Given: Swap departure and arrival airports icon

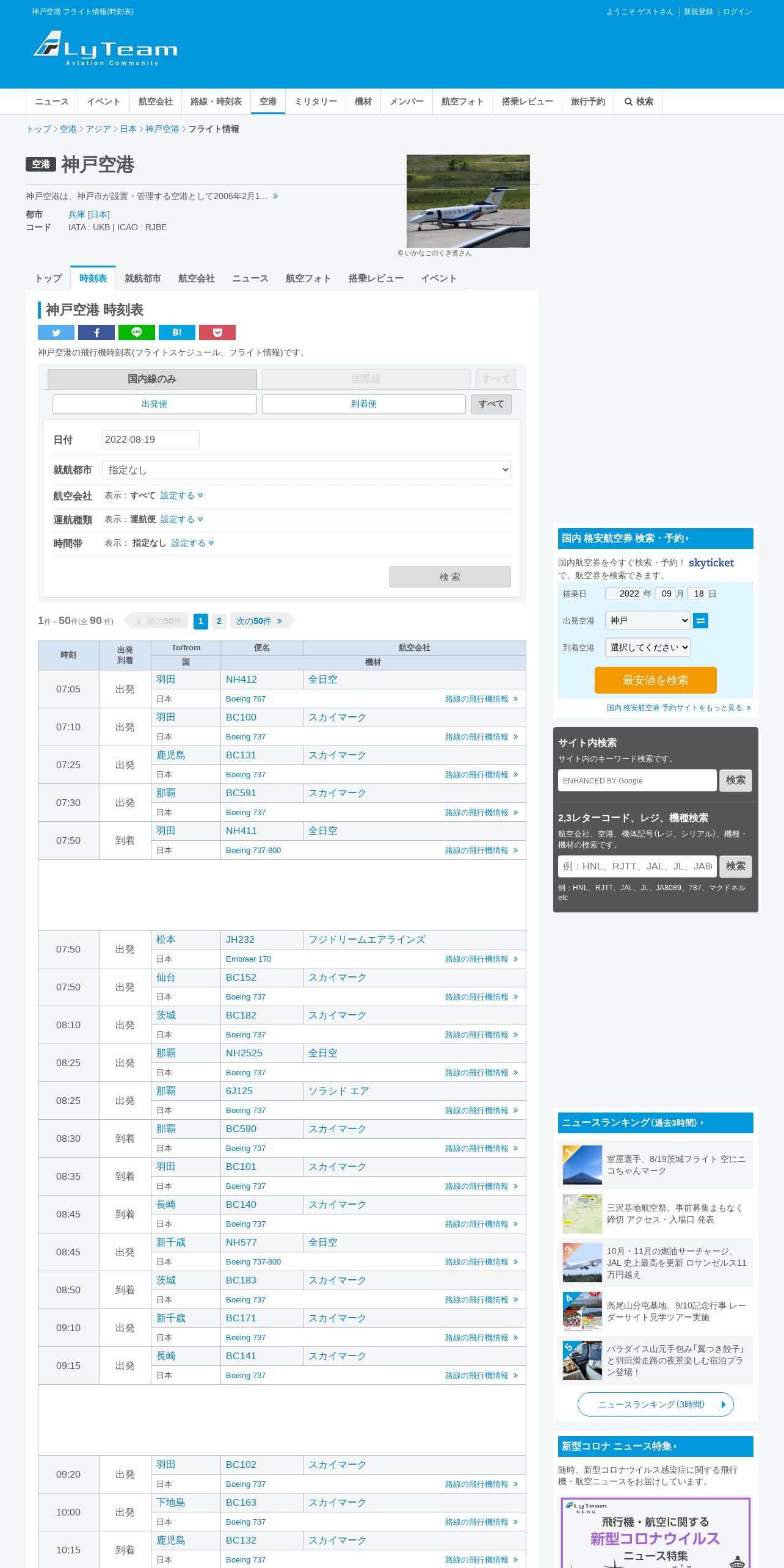Looking at the screenshot, I should pos(701,620).
